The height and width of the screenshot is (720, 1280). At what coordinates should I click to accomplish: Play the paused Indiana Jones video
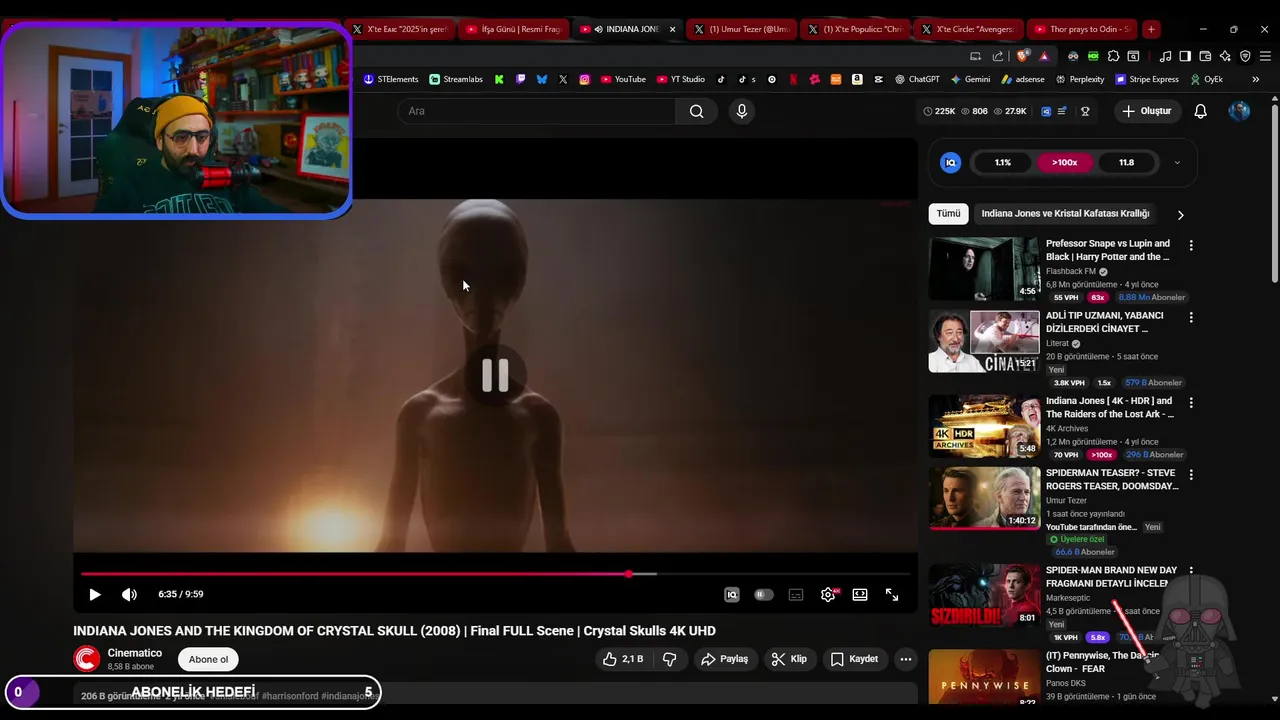(95, 594)
